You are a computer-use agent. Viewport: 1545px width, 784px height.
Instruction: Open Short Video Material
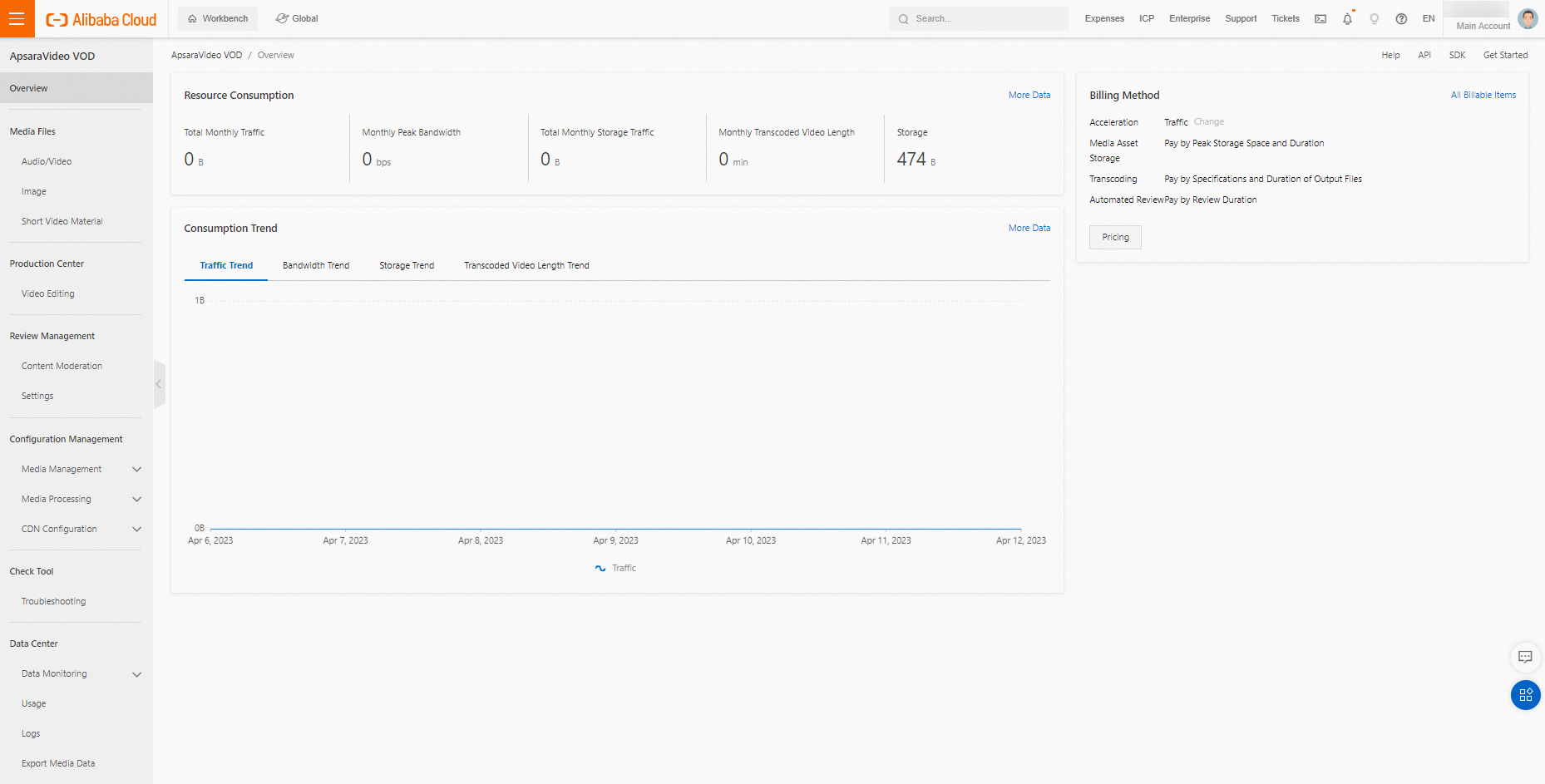62,221
